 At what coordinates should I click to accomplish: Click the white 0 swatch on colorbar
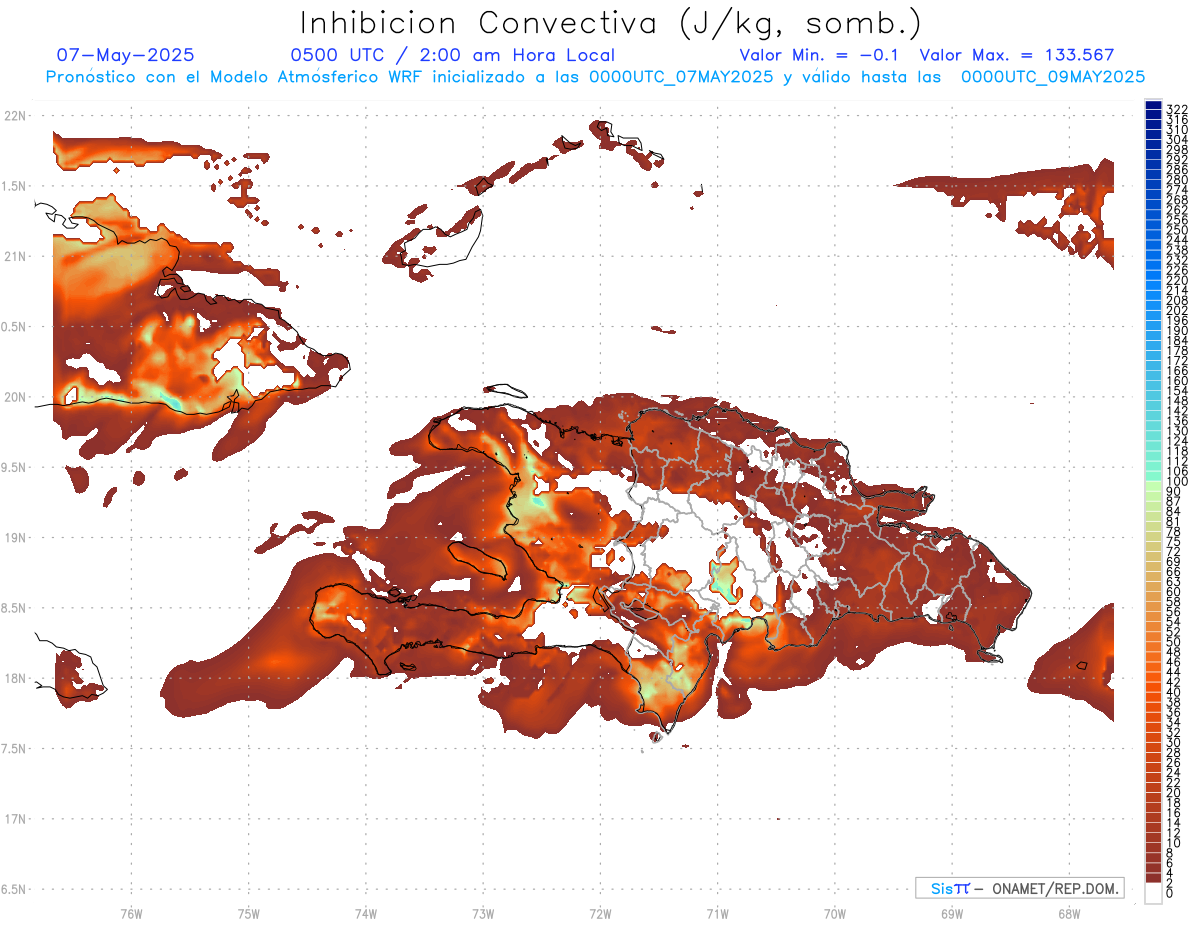click(x=1153, y=893)
